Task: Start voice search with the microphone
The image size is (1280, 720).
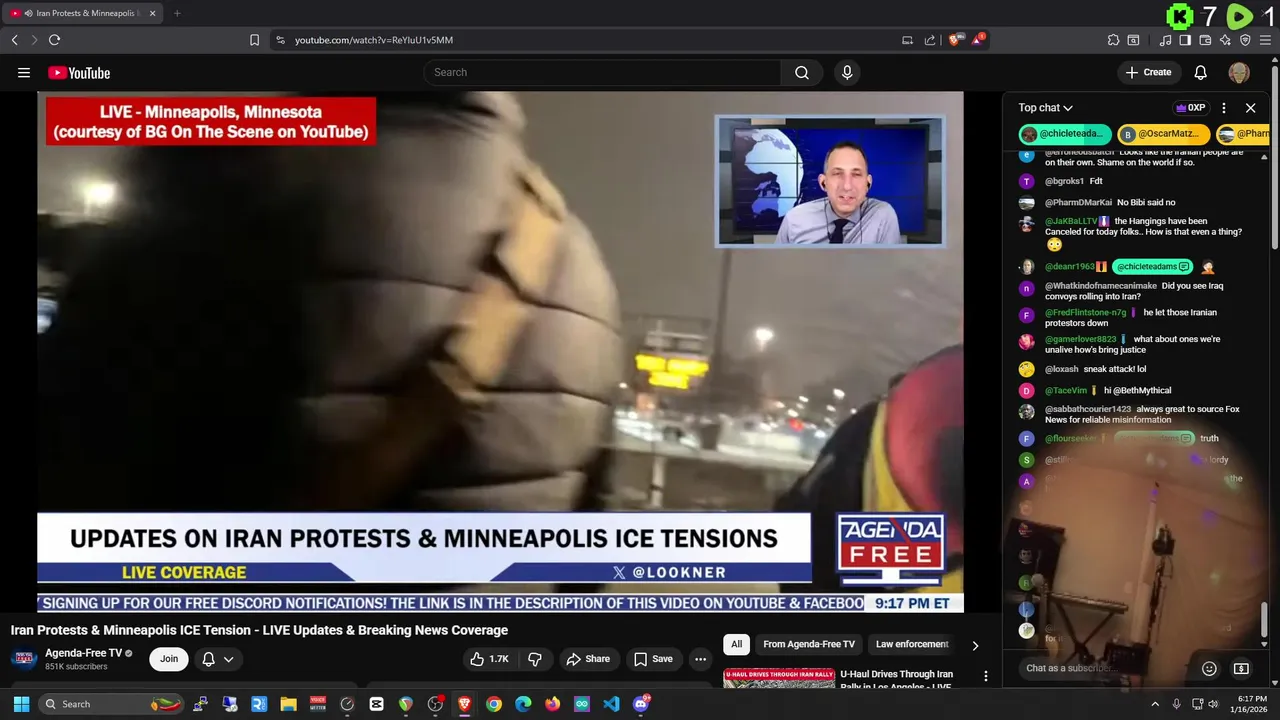Action: point(847,72)
